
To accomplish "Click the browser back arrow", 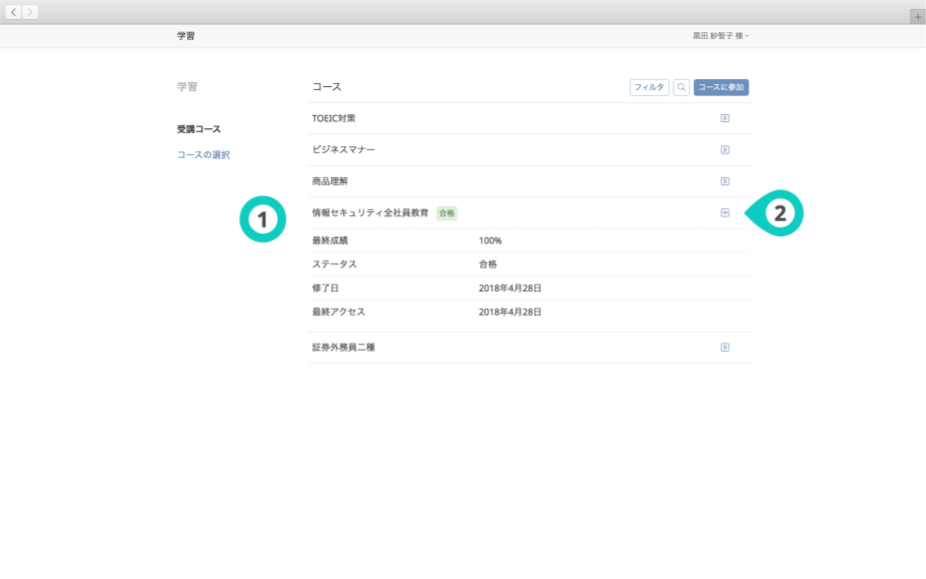I will click(x=14, y=12).
